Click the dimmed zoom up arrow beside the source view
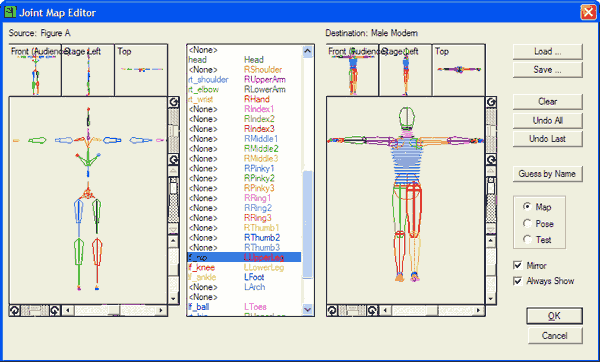This screenshot has height=362, width=600. click(x=173, y=171)
